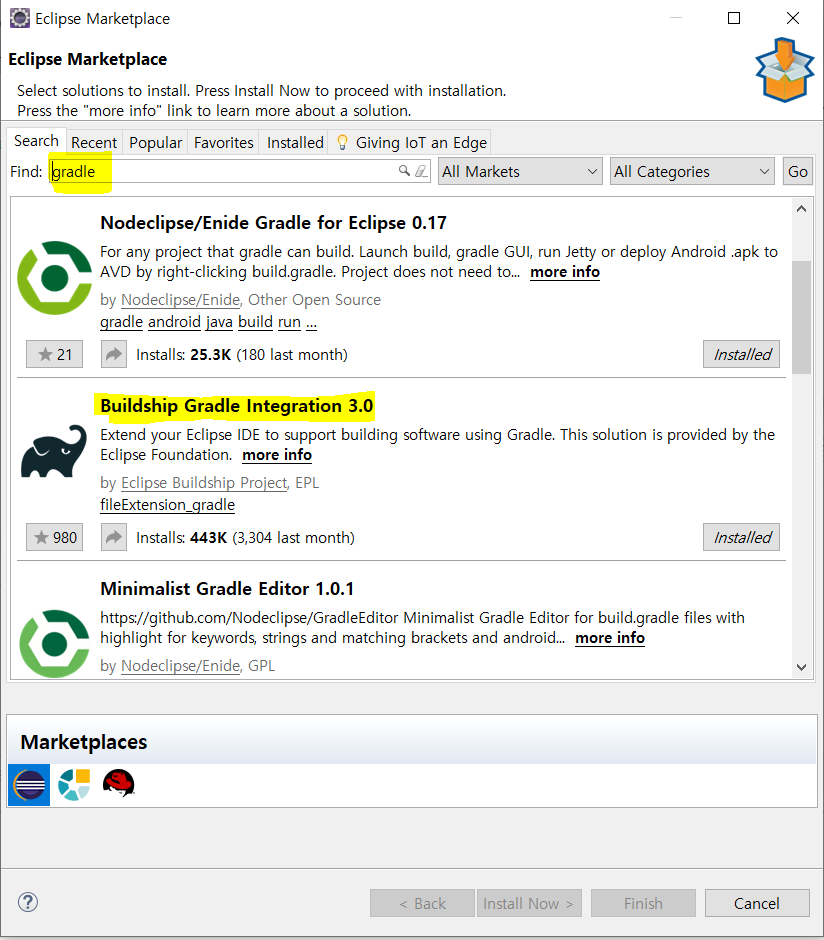Go to the Installed tab
Image resolution: width=824 pixels, height=940 pixels.
pyautogui.click(x=295, y=143)
